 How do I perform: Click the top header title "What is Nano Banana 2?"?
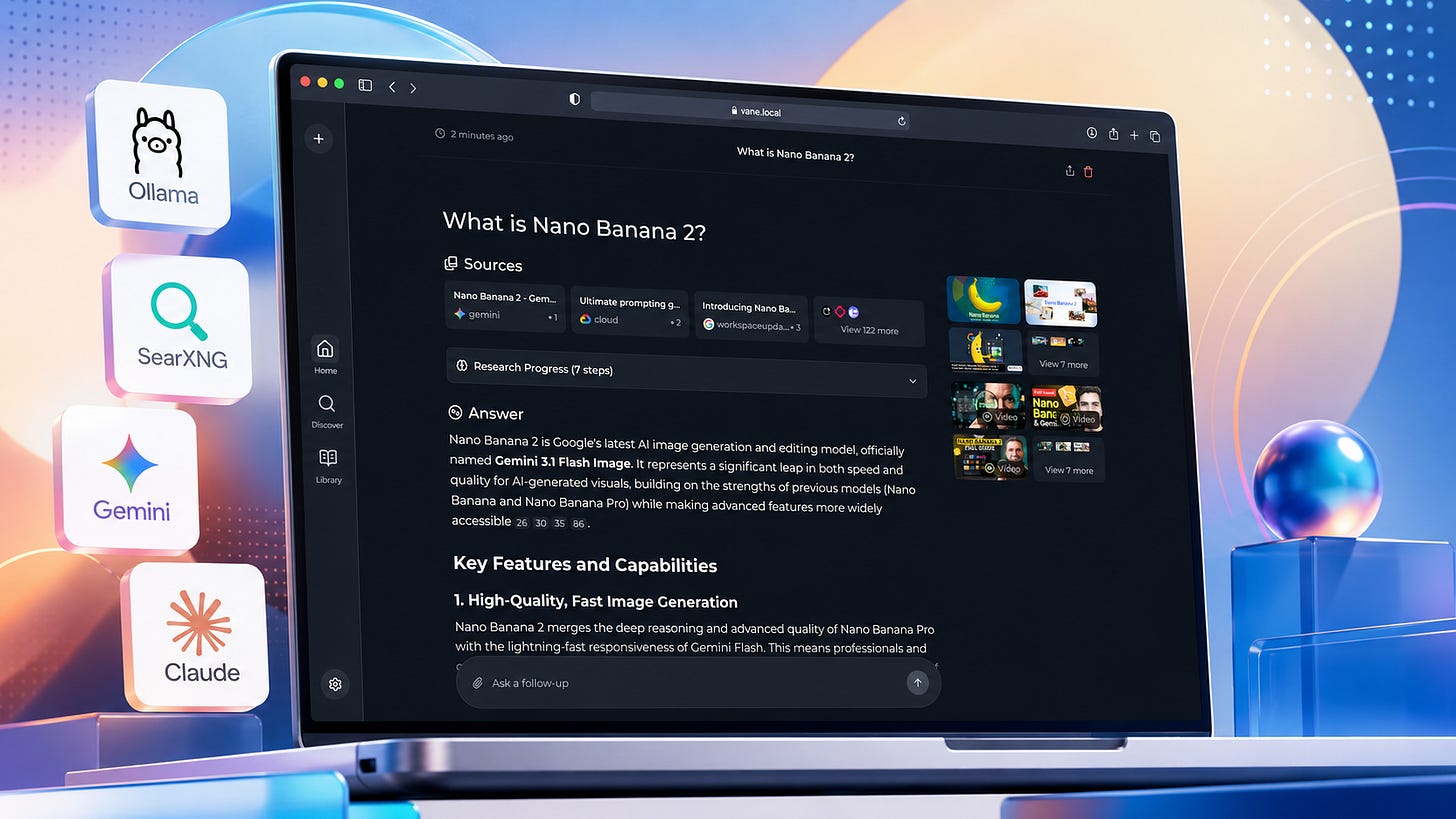point(795,154)
